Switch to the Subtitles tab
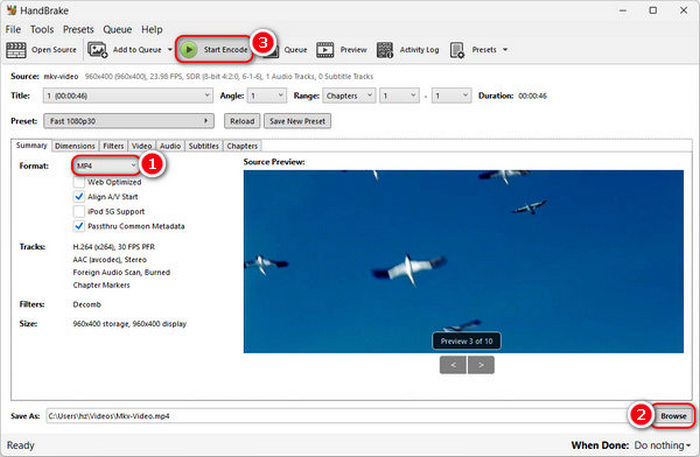The image size is (700, 457). tap(203, 146)
